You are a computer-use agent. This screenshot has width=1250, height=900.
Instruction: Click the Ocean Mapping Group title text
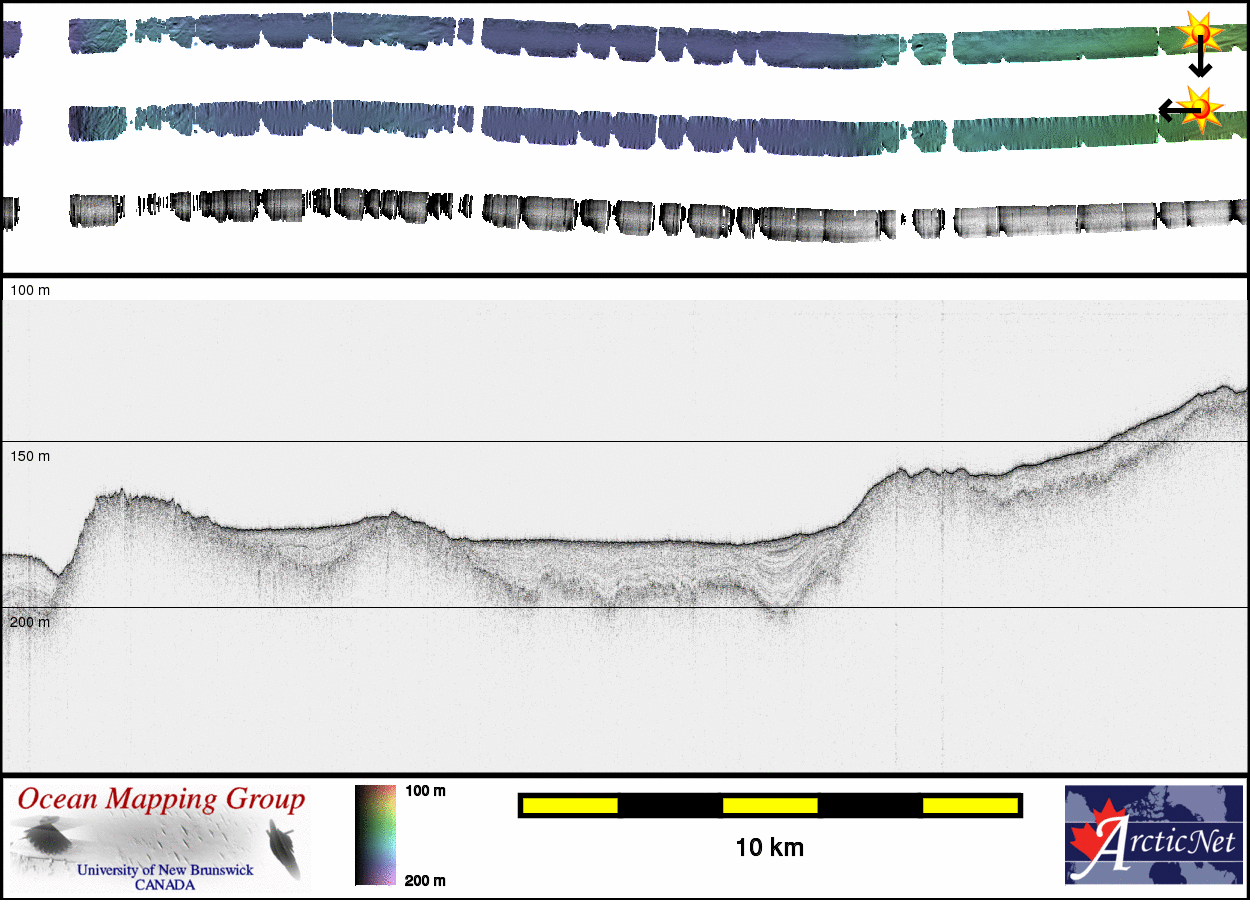coord(161,800)
